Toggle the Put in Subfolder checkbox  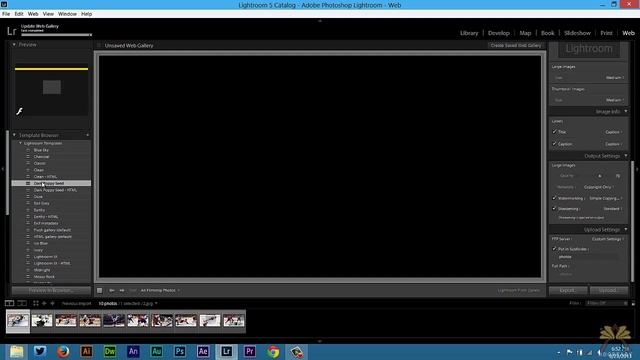[554, 249]
